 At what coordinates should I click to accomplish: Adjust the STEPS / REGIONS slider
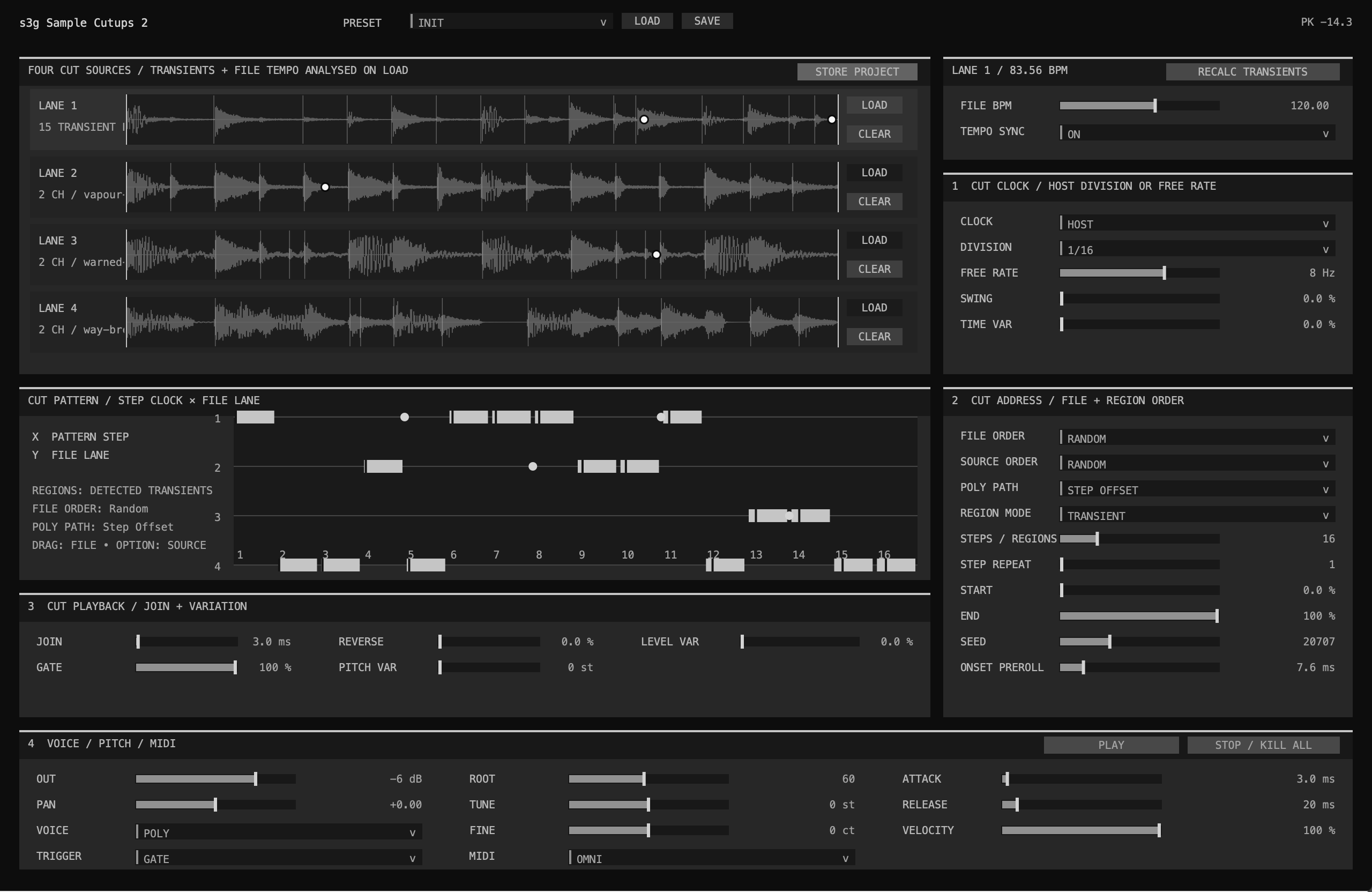tap(1139, 539)
